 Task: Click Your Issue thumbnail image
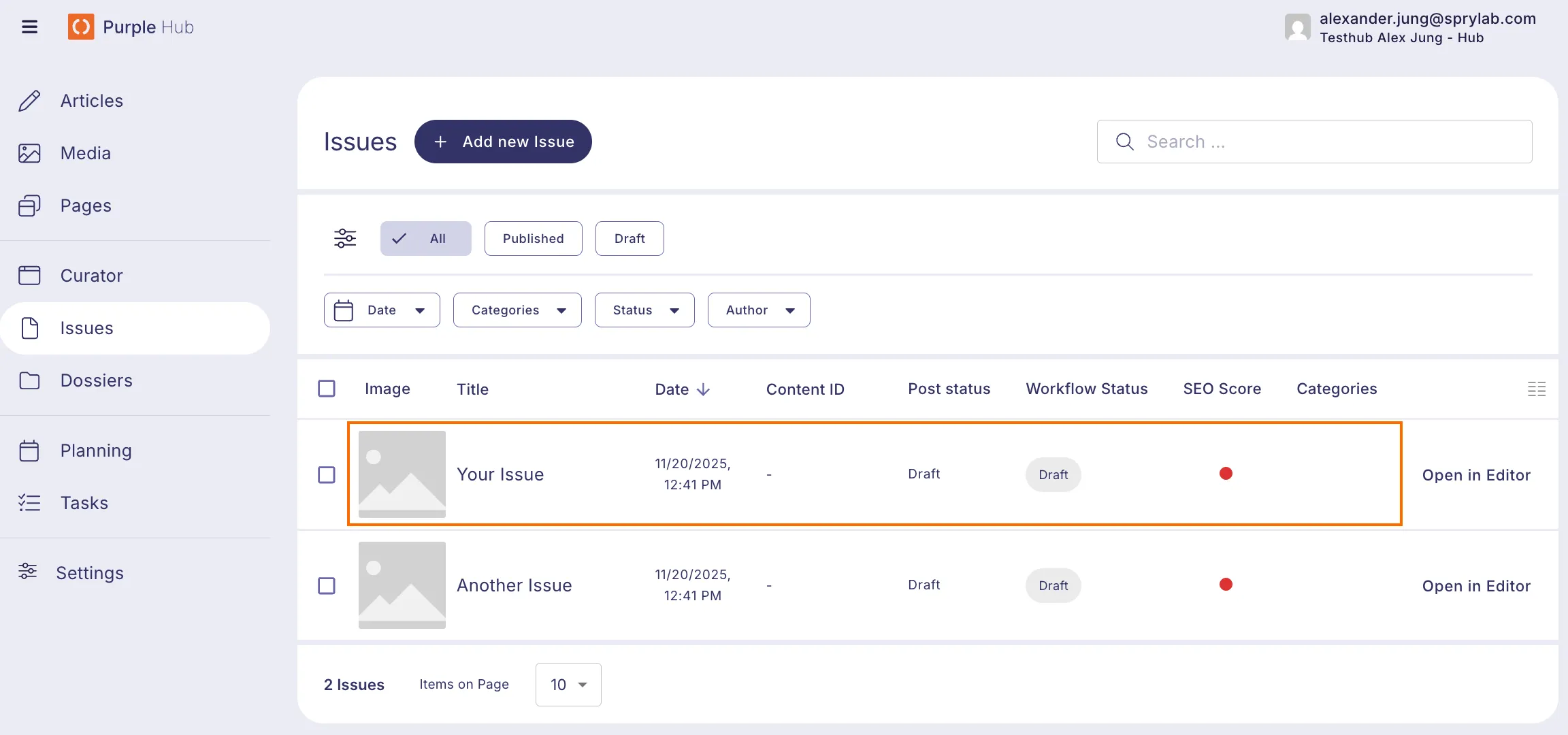402,474
